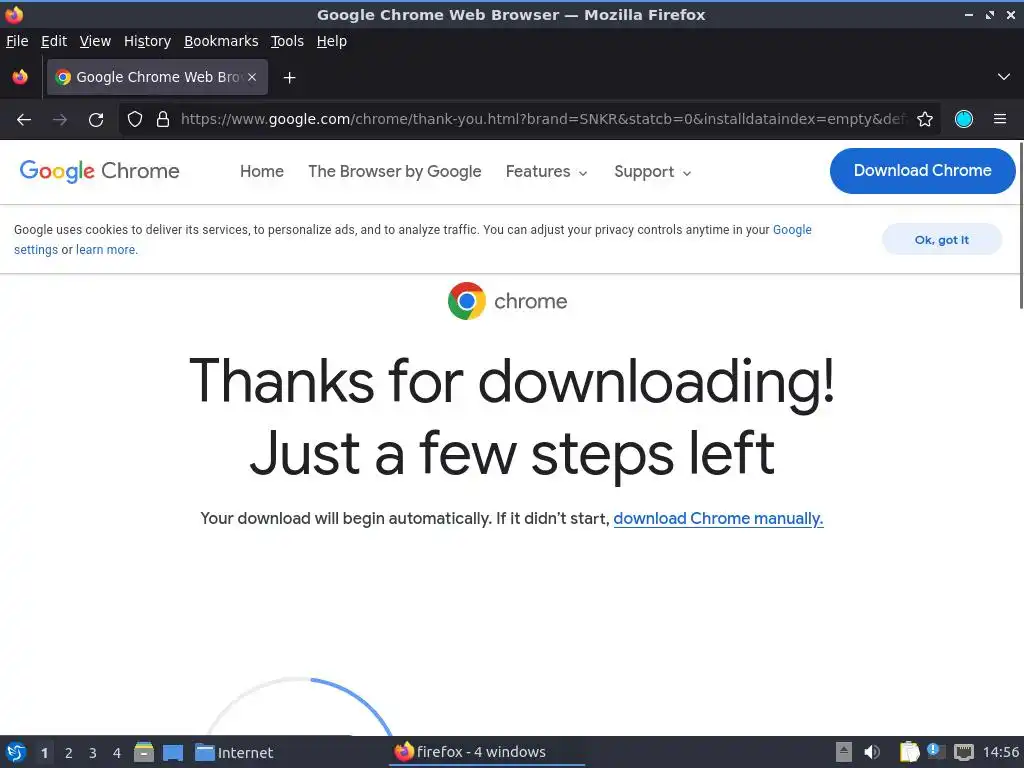Open the History menu
The image size is (1024, 768).
click(148, 41)
